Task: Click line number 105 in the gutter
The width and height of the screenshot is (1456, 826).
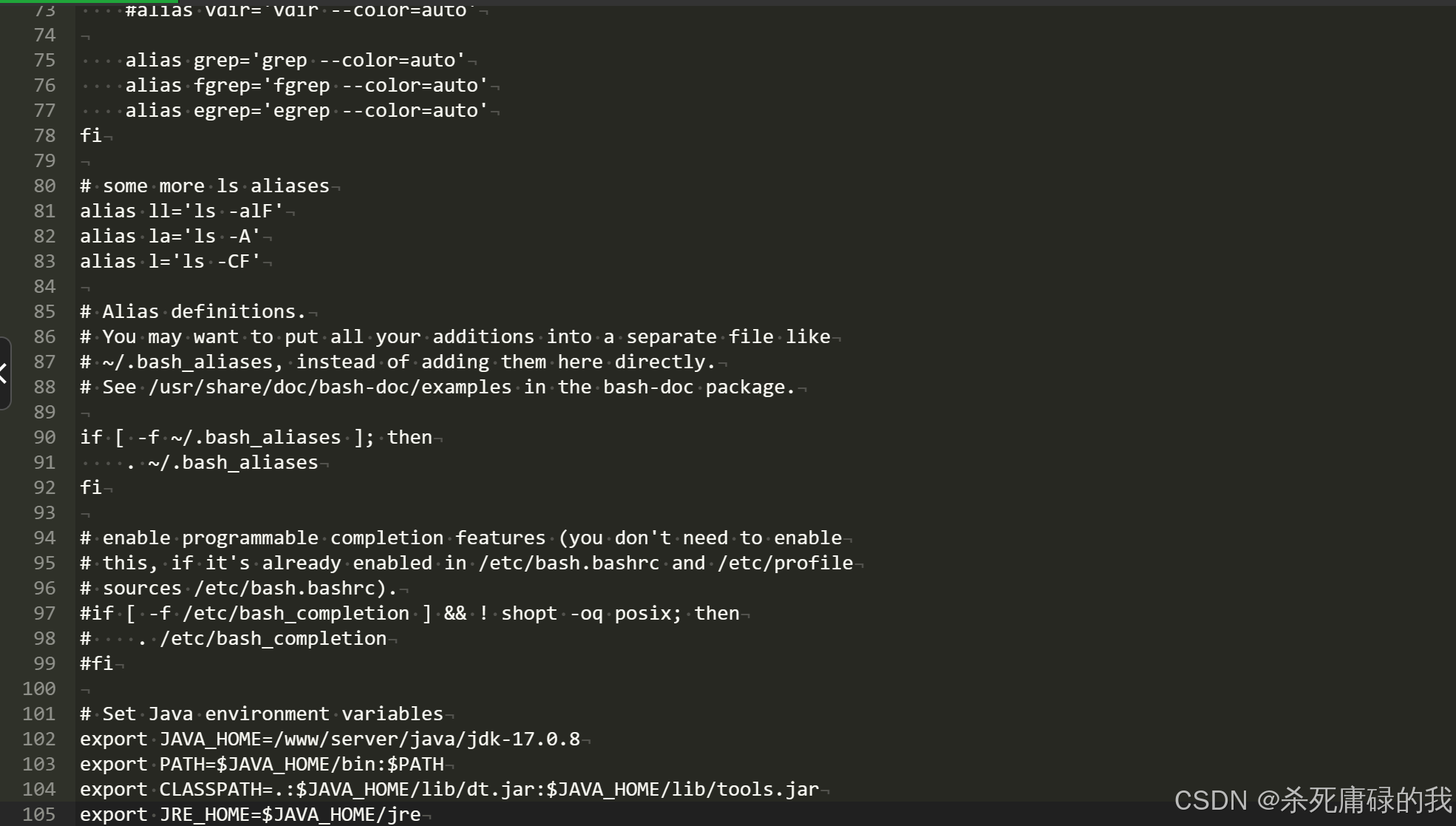Action: (x=39, y=814)
